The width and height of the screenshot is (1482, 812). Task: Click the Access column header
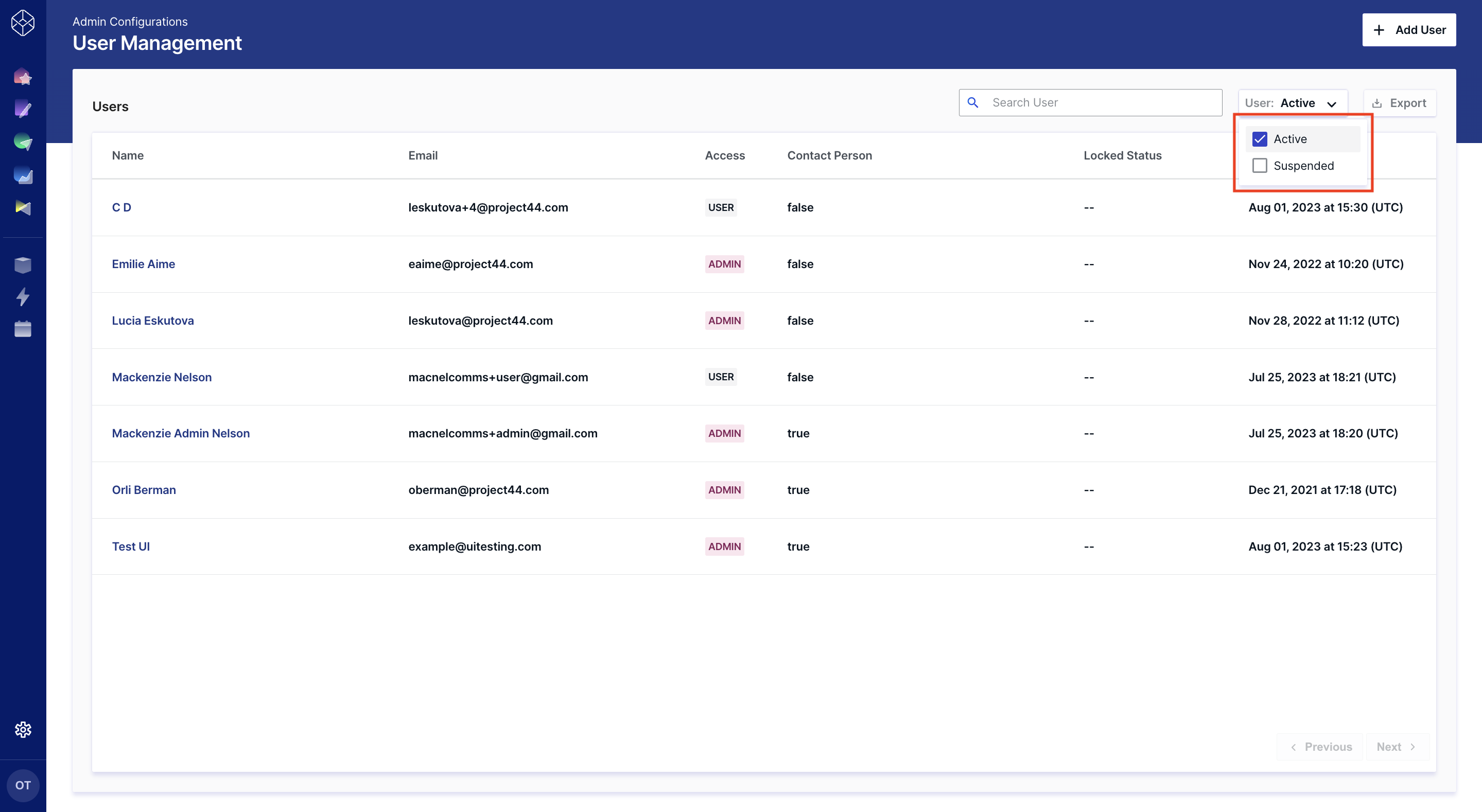coord(724,155)
